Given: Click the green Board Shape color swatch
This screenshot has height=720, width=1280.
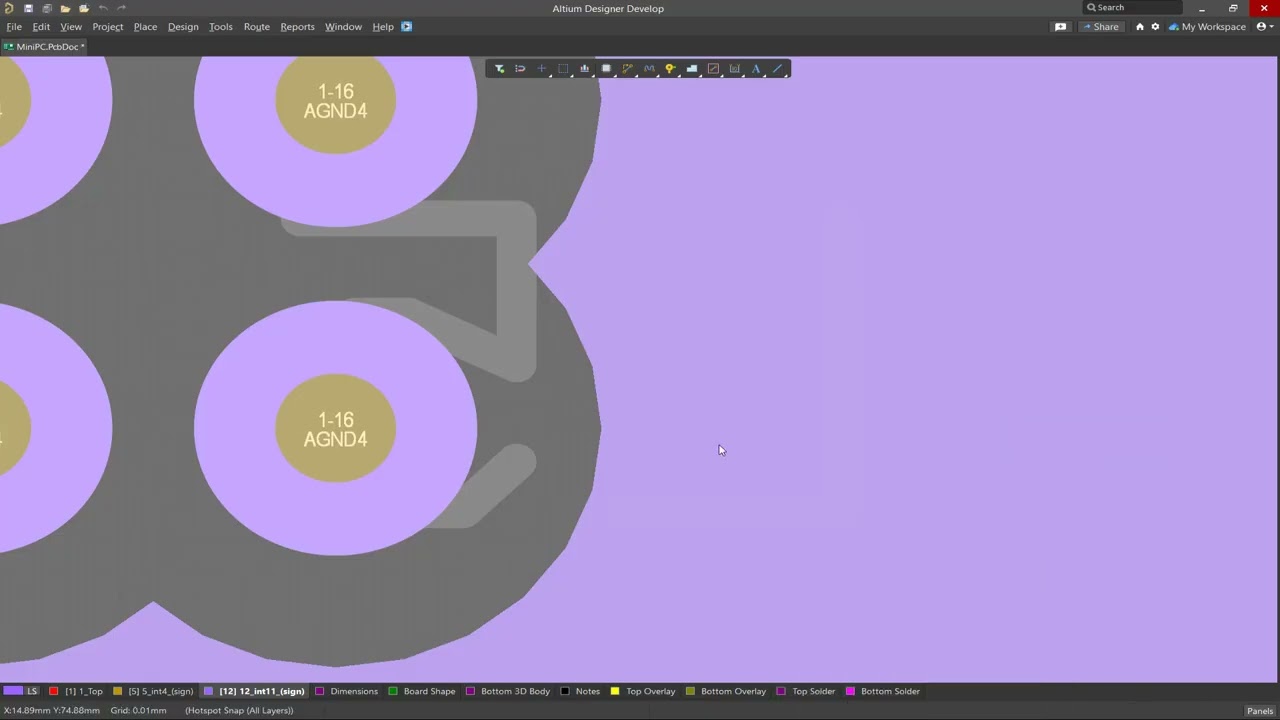Looking at the screenshot, I should click(393, 691).
